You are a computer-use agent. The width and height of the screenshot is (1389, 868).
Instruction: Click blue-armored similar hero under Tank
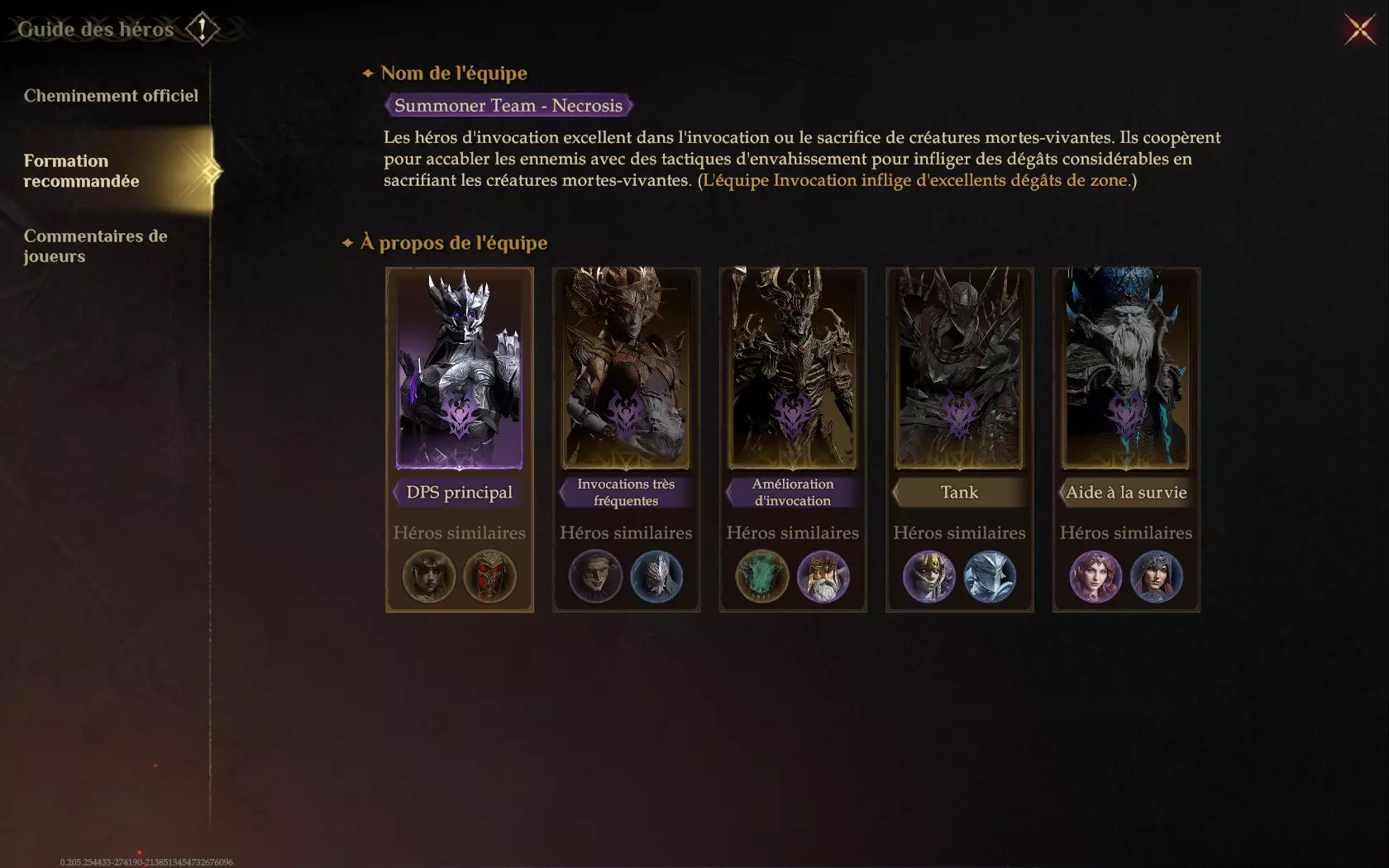[x=990, y=576]
